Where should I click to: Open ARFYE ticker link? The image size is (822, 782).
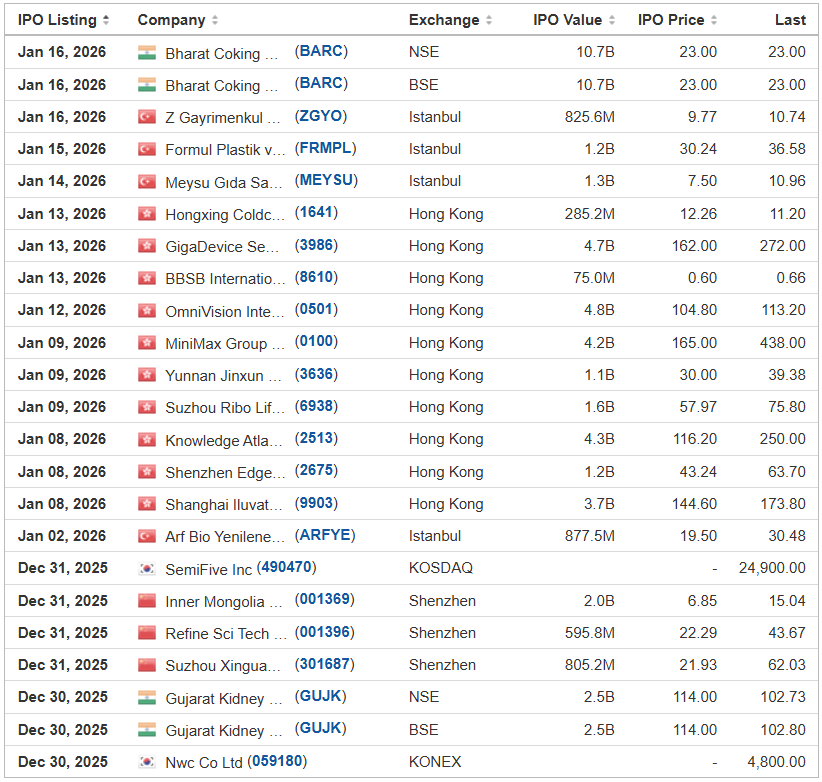coord(325,535)
